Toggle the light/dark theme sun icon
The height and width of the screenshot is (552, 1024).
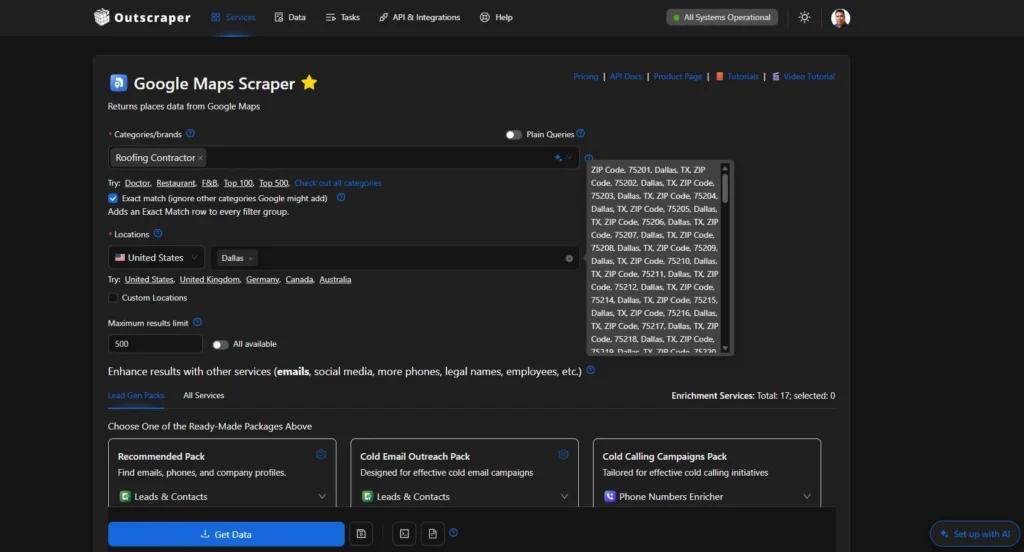pyautogui.click(x=805, y=18)
